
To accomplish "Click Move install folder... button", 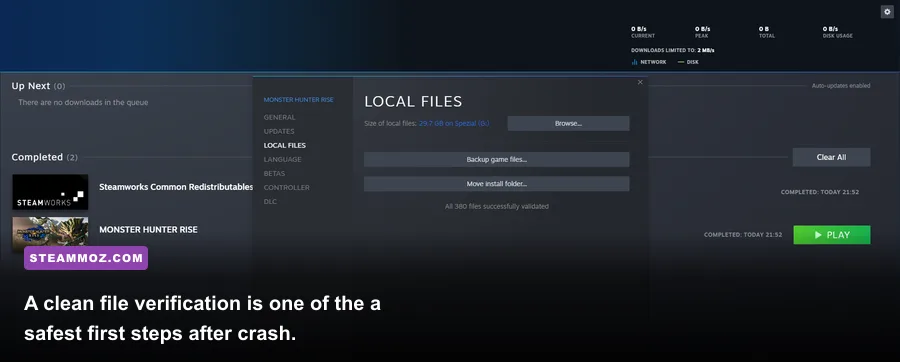I will coord(496,184).
